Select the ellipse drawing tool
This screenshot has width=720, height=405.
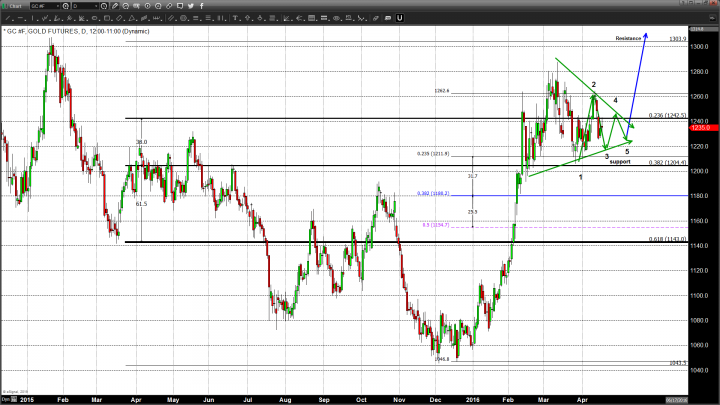click(94, 18)
